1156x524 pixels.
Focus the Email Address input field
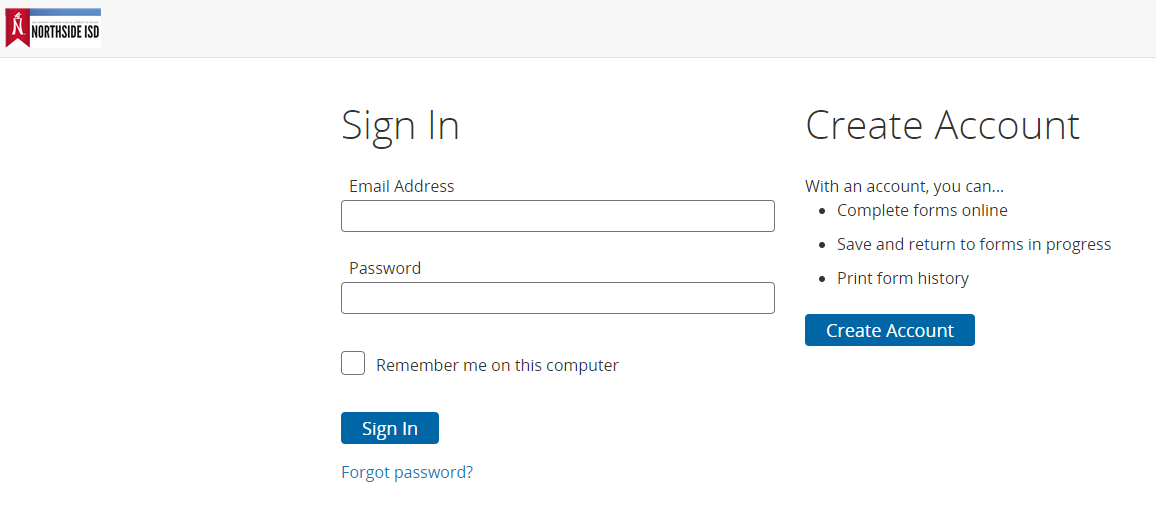click(557, 216)
